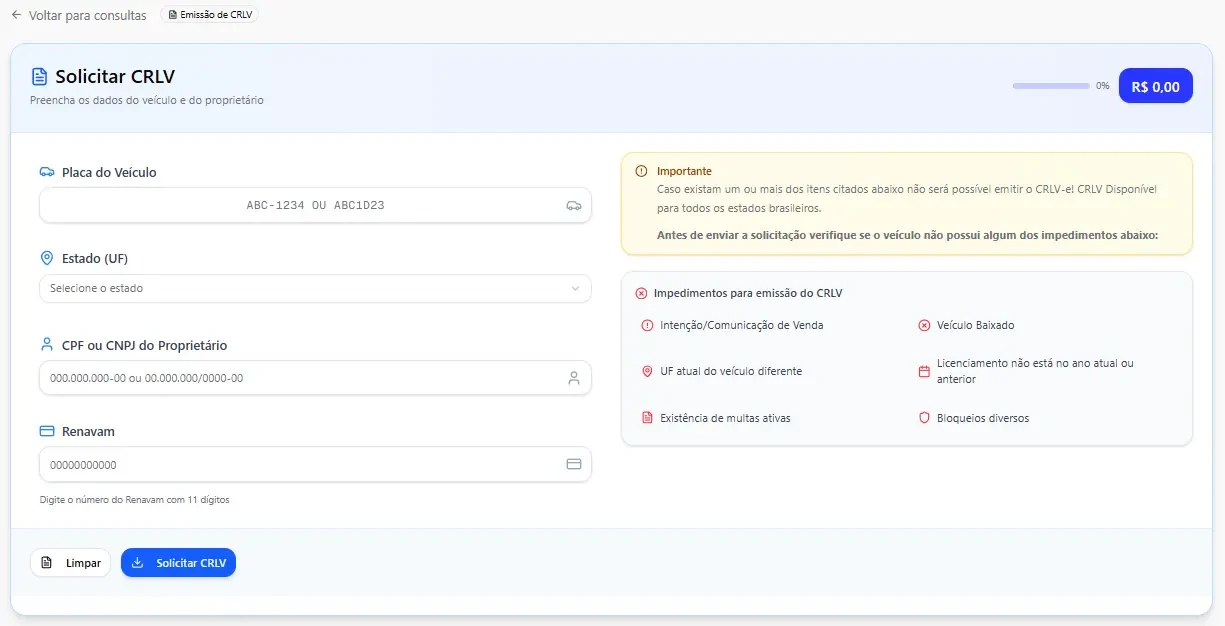Focus the Renavam number input field

tap(300, 464)
